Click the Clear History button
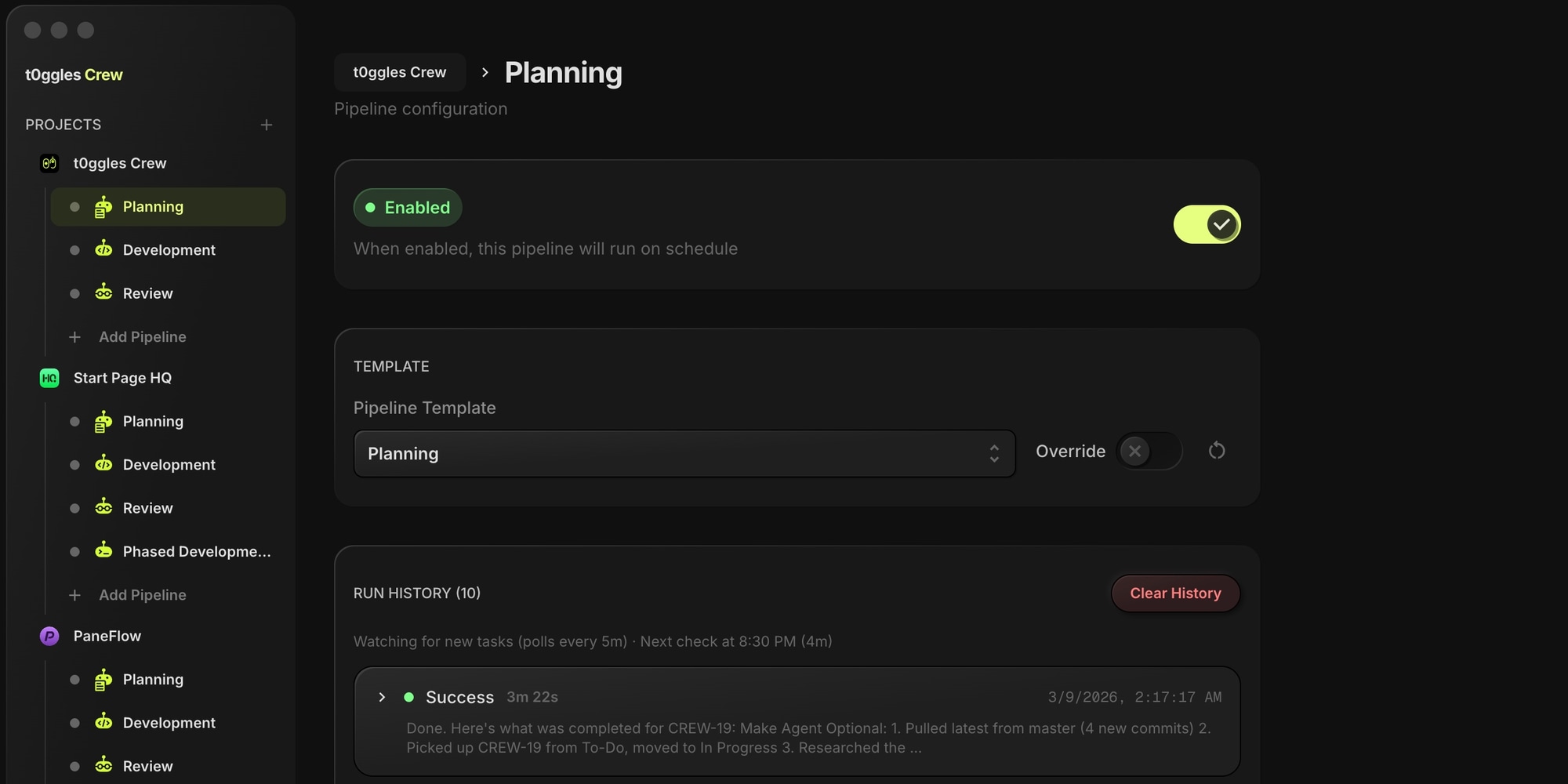The image size is (1568, 784). point(1174,593)
